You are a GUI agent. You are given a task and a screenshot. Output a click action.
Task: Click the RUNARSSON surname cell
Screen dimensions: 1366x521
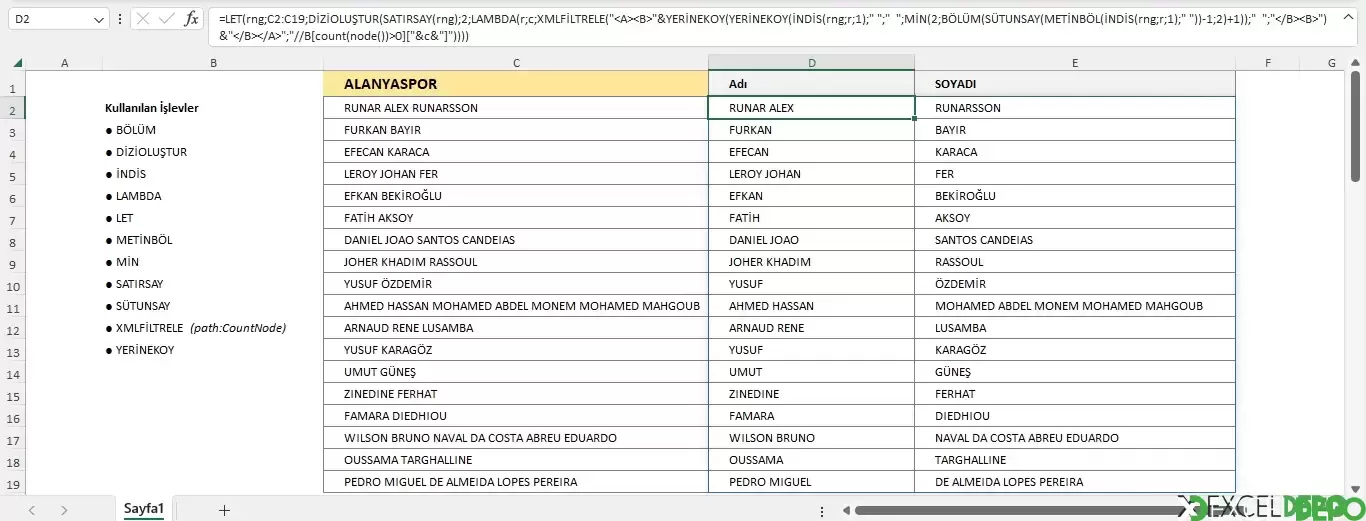[x=1075, y=108]
